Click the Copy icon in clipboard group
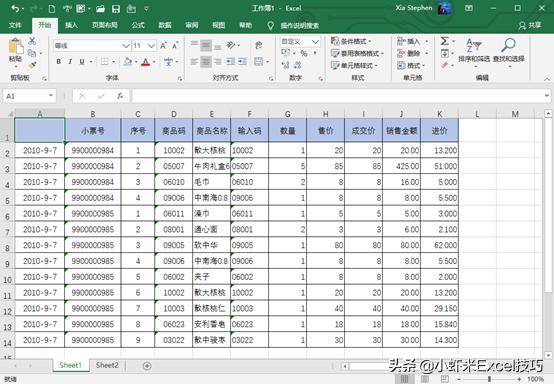The image size is (554, 384). [32, 53]
